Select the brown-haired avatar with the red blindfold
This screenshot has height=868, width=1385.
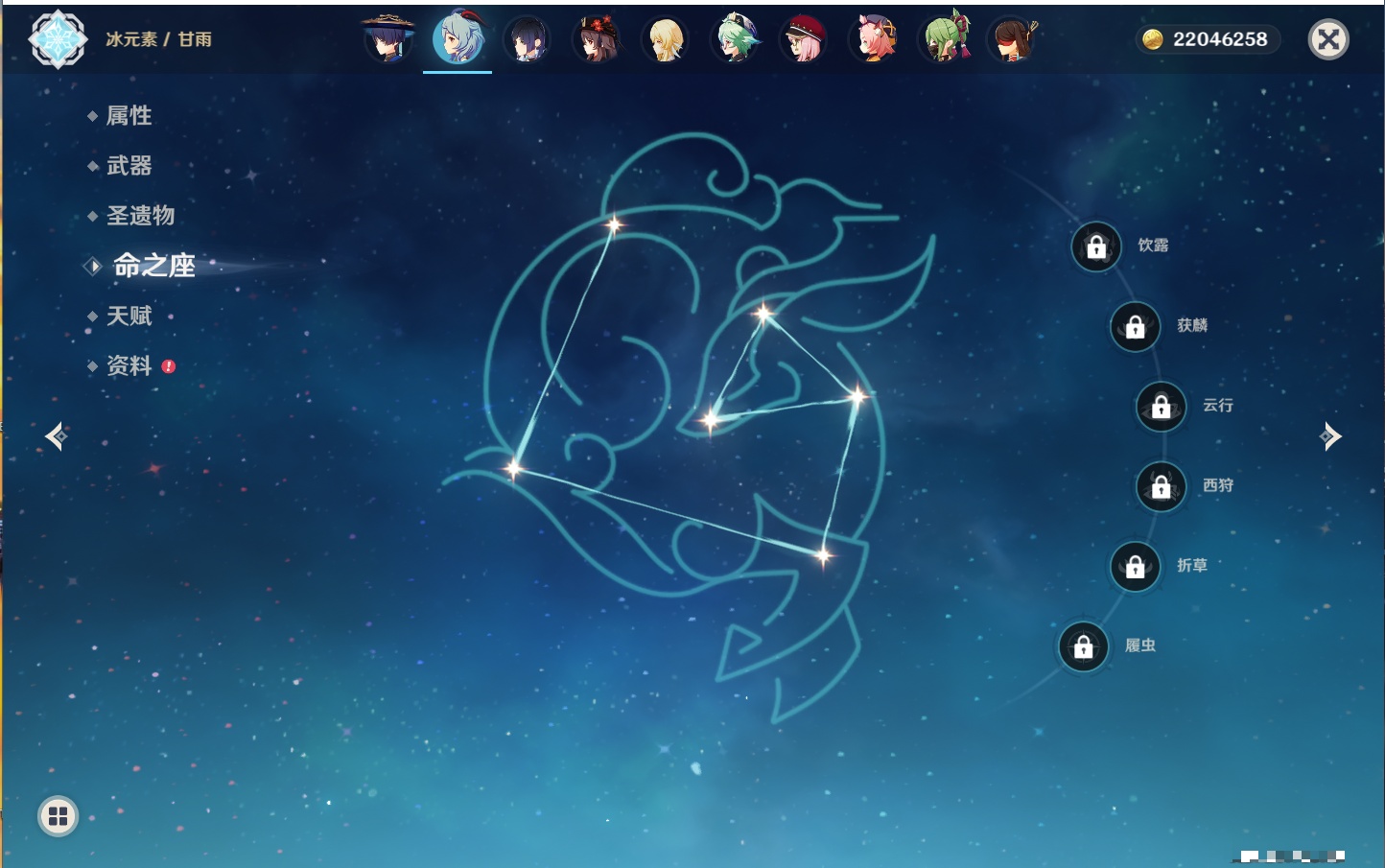[1013, 39]
